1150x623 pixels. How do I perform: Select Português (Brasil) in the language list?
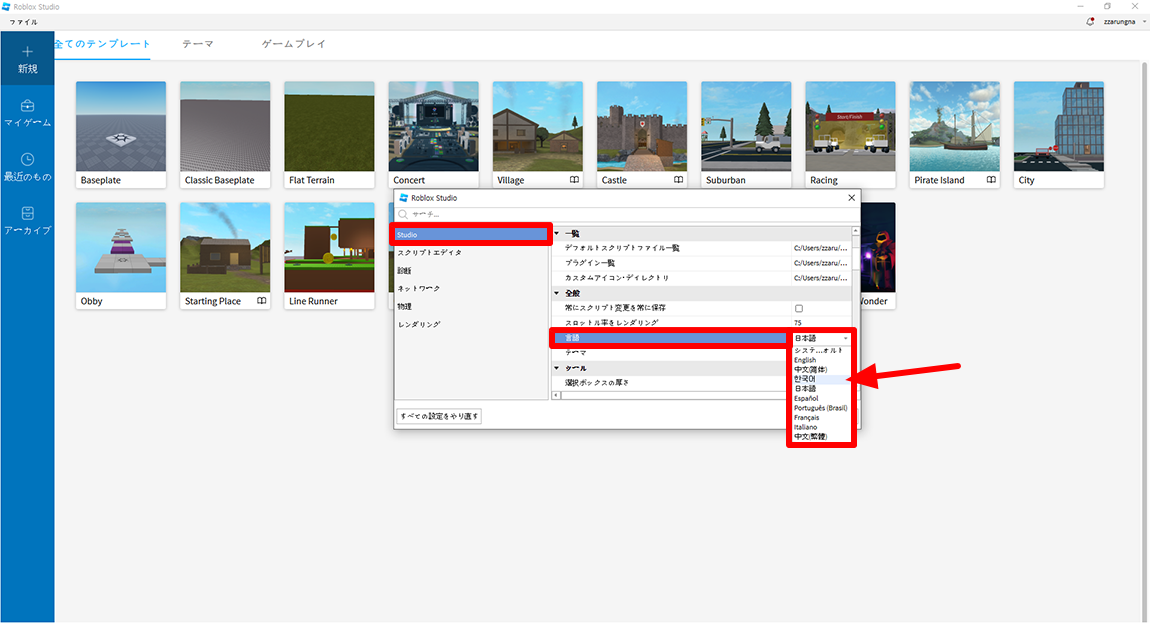820,408
